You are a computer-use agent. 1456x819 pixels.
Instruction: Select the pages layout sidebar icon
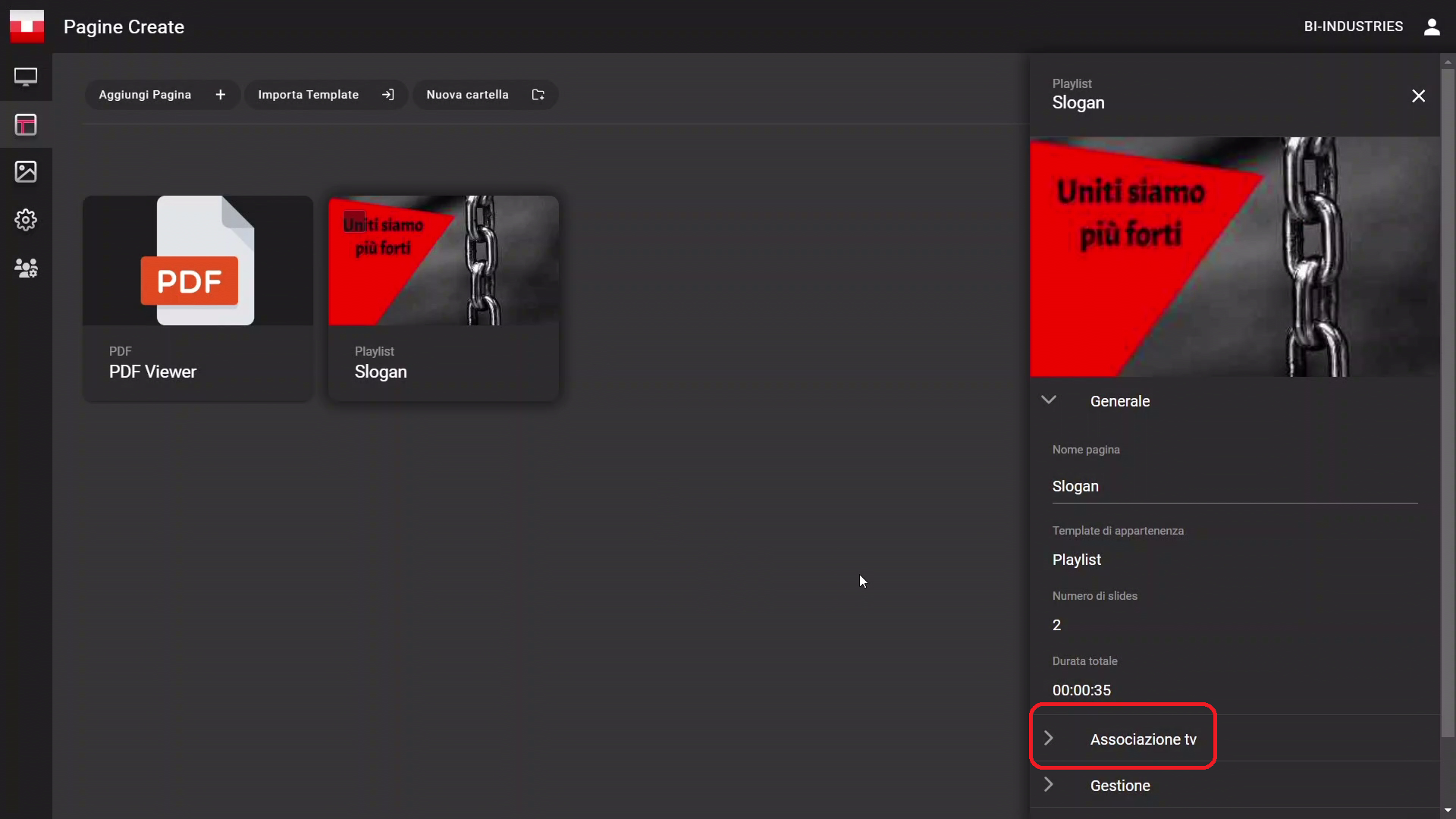26,124
